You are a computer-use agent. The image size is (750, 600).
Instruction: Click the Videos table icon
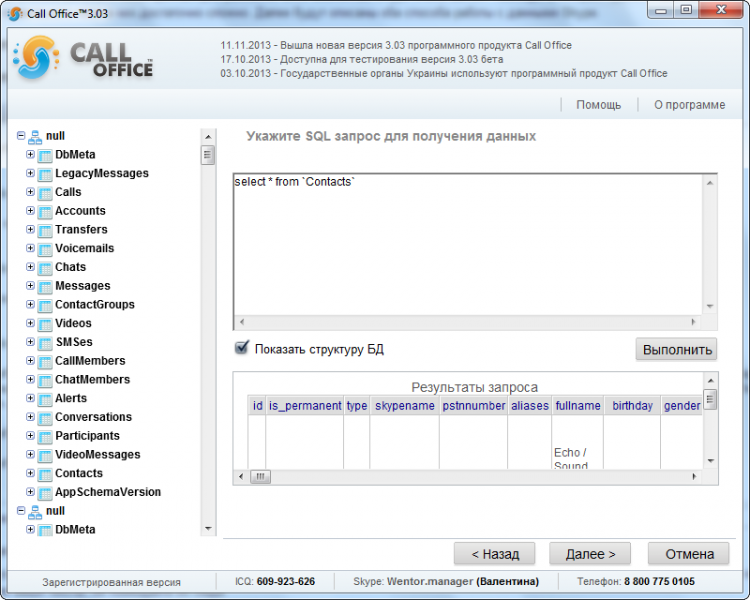tap(44, 324)
